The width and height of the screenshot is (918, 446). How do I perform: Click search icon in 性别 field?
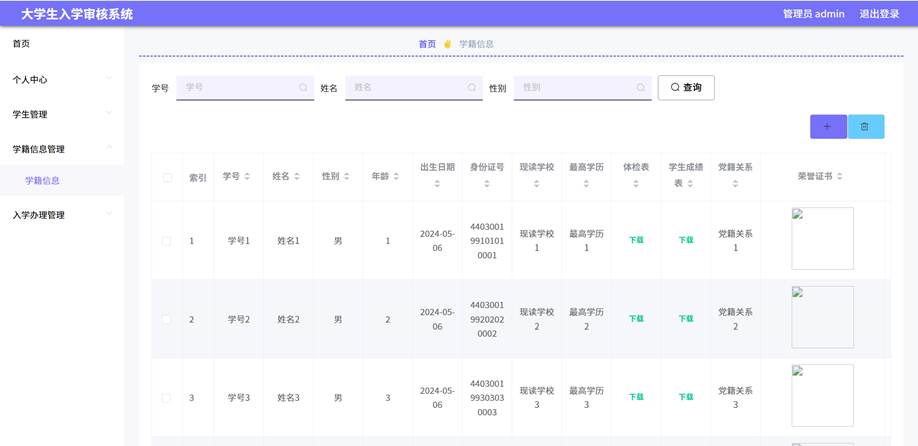coord(641,87)
